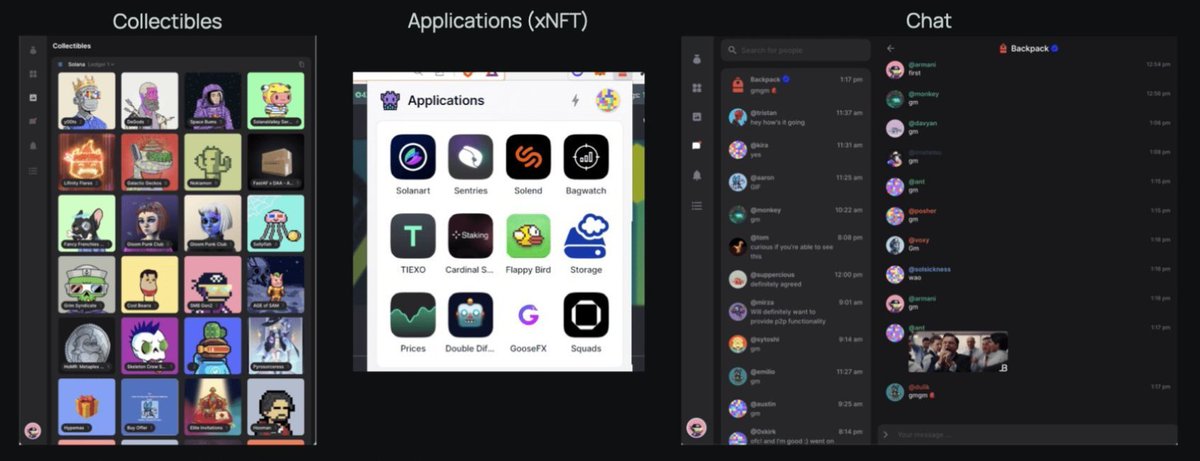This screenshot has width=1200, height=461.
Task: Open the @austin conversation
Action: [x=796, y=408]
